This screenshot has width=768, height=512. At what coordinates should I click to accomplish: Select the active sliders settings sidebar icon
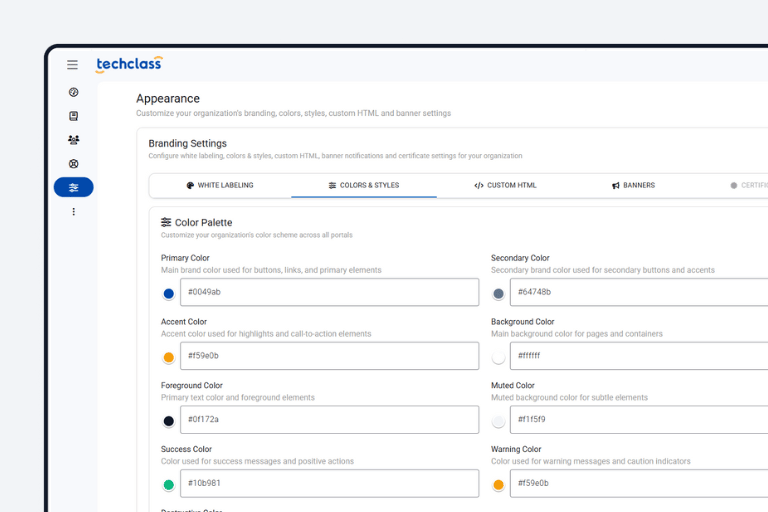[x=73, y=187]
